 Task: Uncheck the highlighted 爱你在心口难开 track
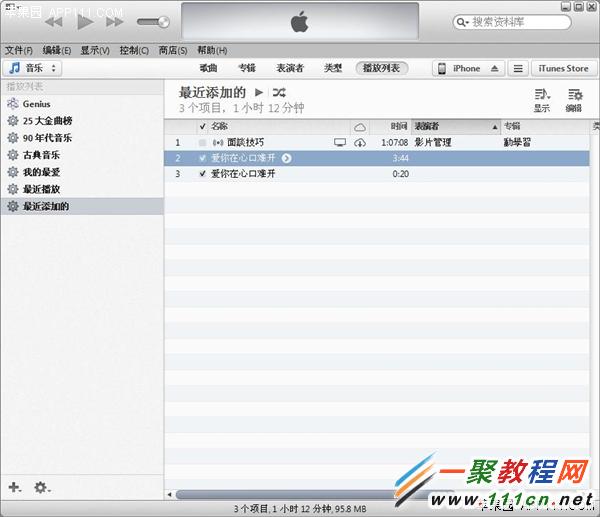tap(202, 158)
